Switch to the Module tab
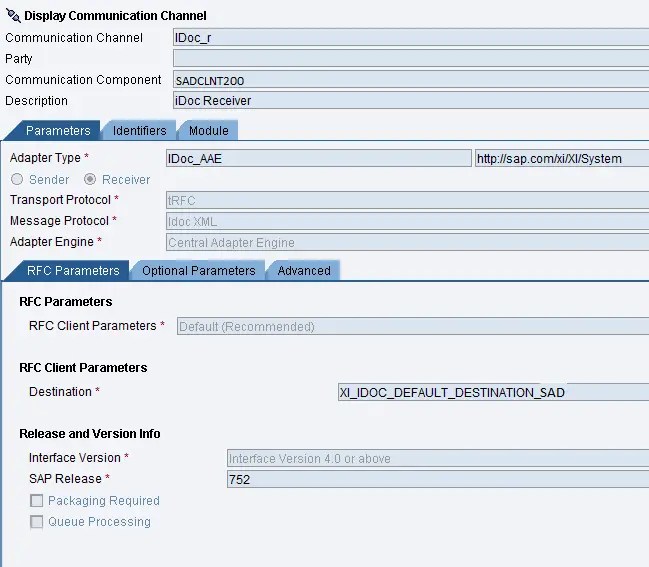The image size is (649, 567). pos(209,131)
